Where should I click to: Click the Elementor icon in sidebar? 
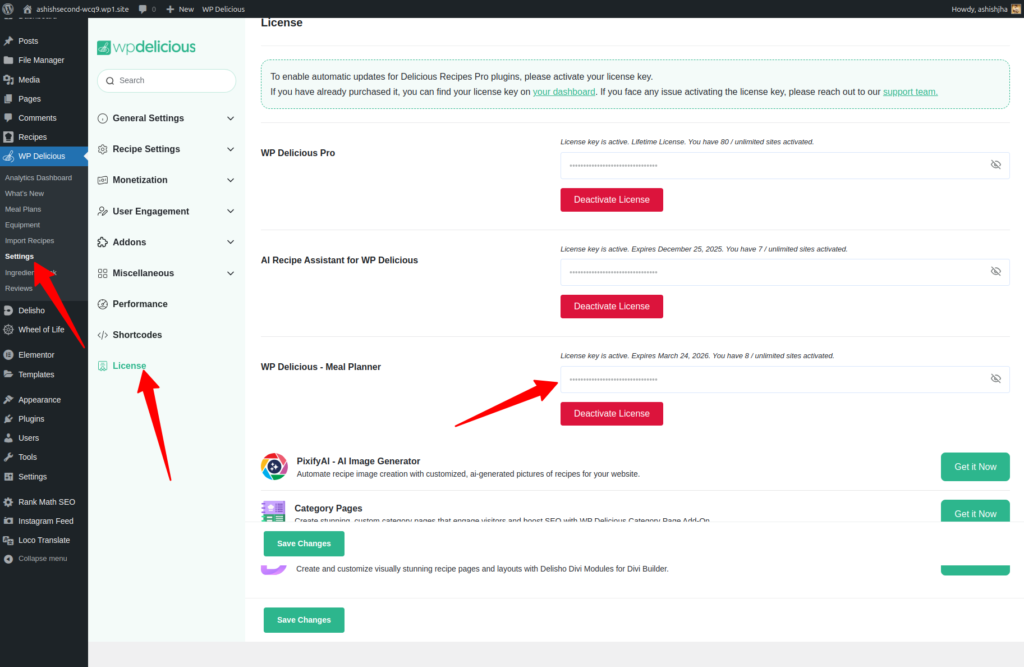8,355
